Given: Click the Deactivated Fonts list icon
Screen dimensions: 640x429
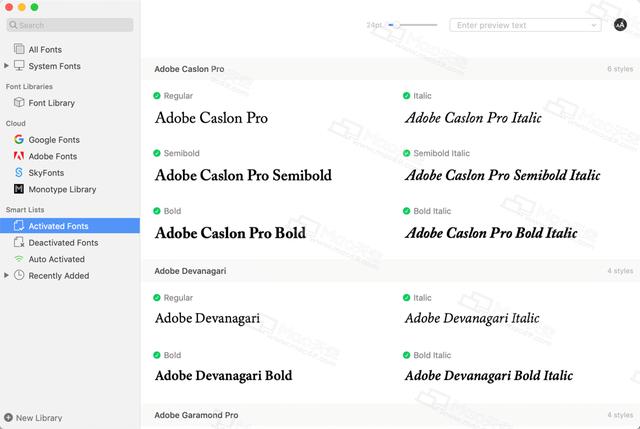Looking at the screenshot, I should click(x=19, y=242).
